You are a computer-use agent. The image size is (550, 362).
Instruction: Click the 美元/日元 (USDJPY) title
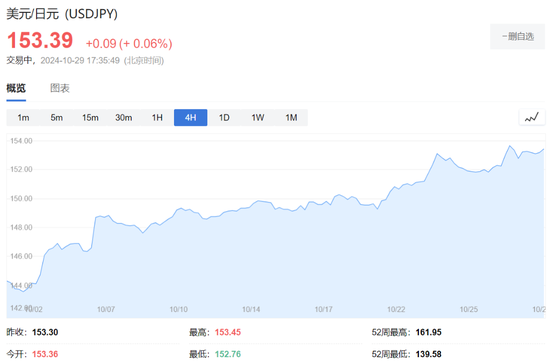point(62,14)
